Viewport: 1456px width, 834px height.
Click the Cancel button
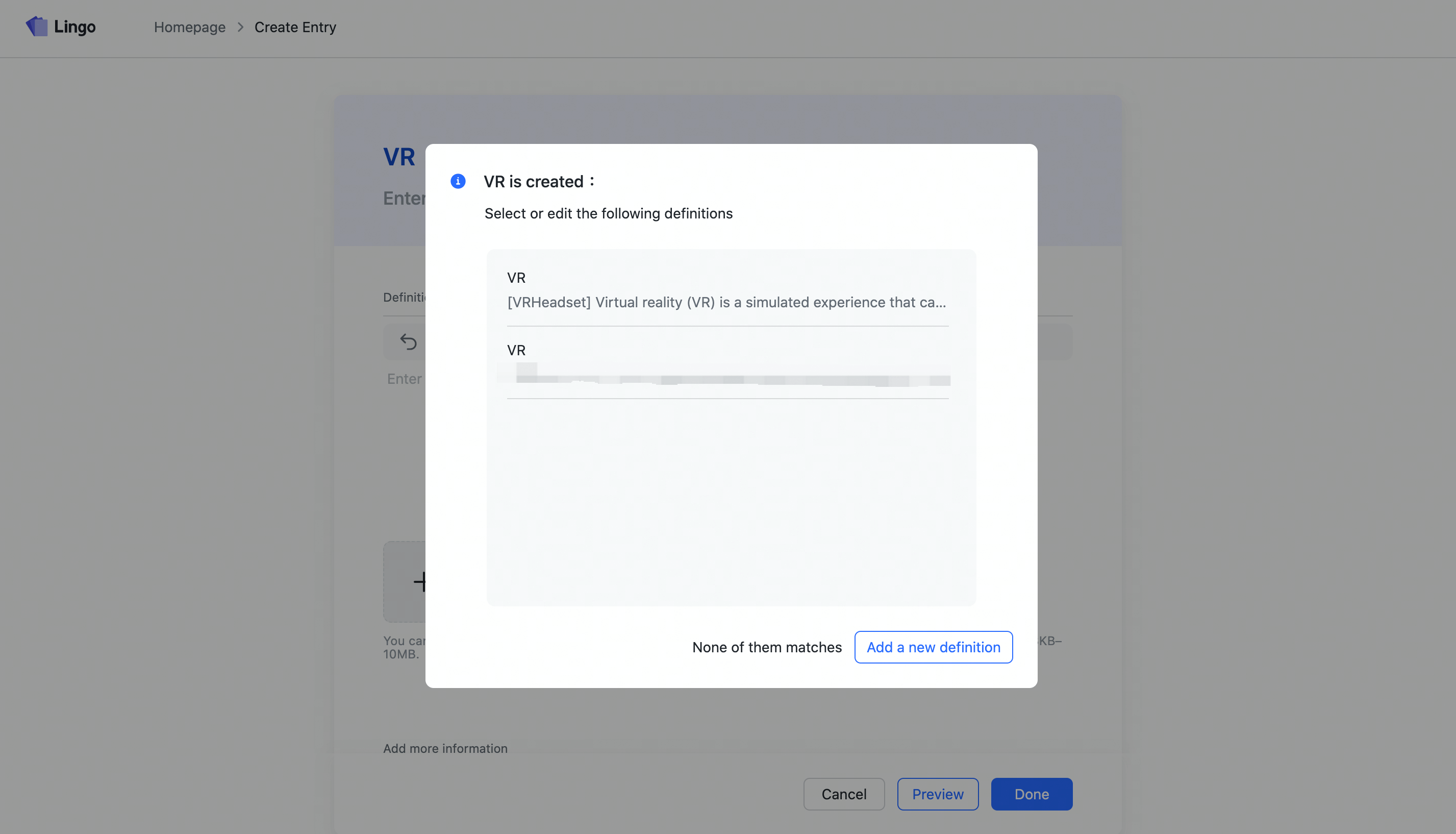843,794
